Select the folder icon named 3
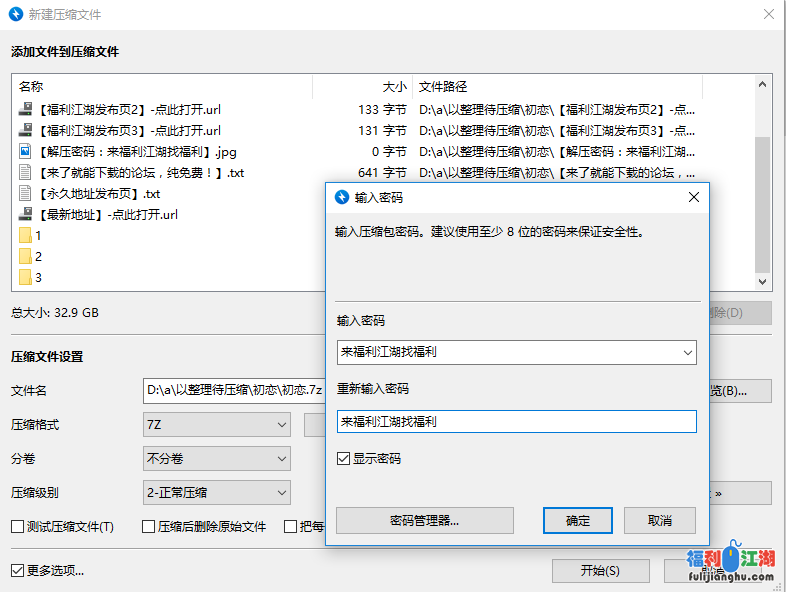Screen dimensions: 786x592 pyautogui.click(x=26, y=278)
